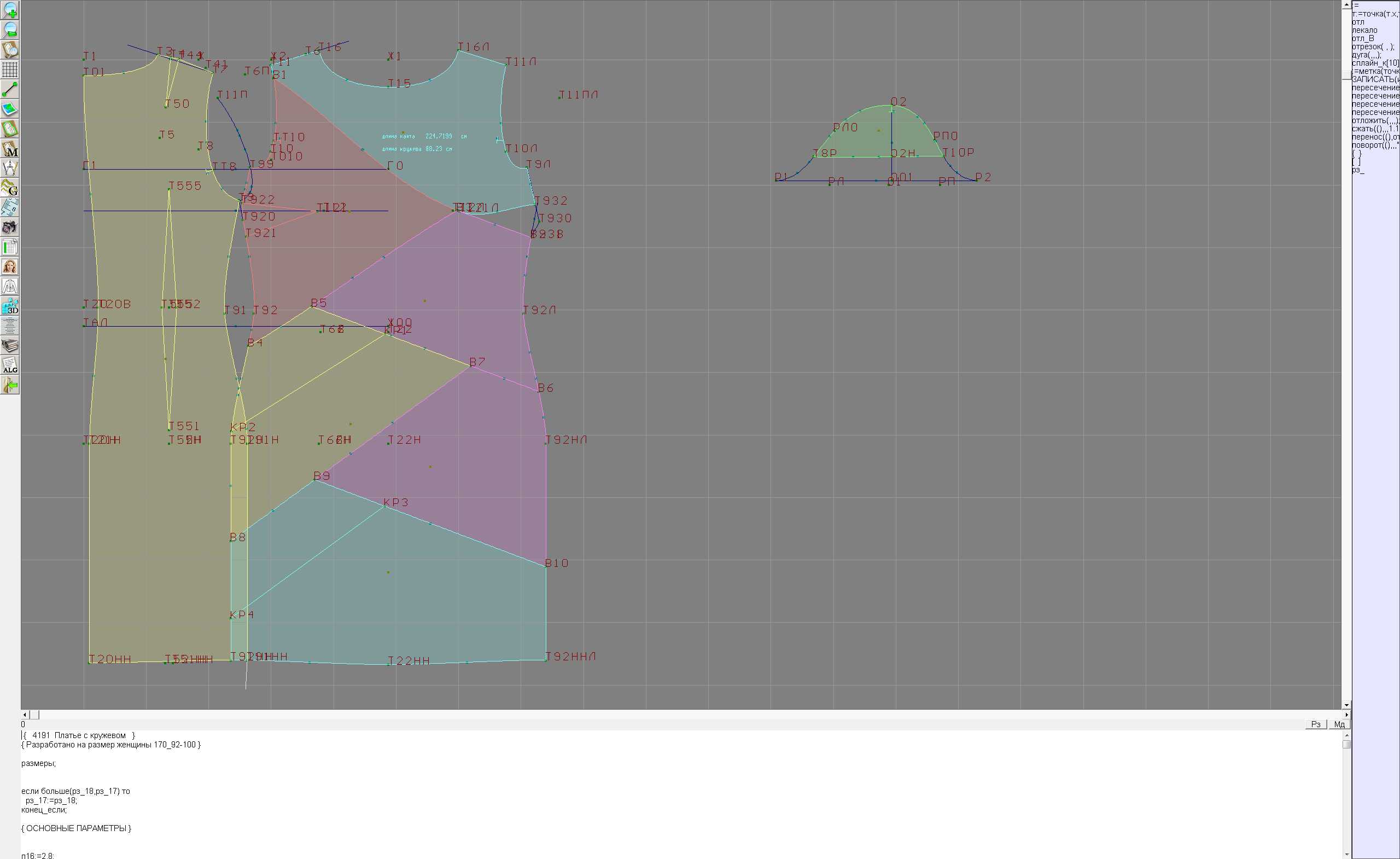Toggle the grid display icon
1400x859 pixels.
(10, 69)
